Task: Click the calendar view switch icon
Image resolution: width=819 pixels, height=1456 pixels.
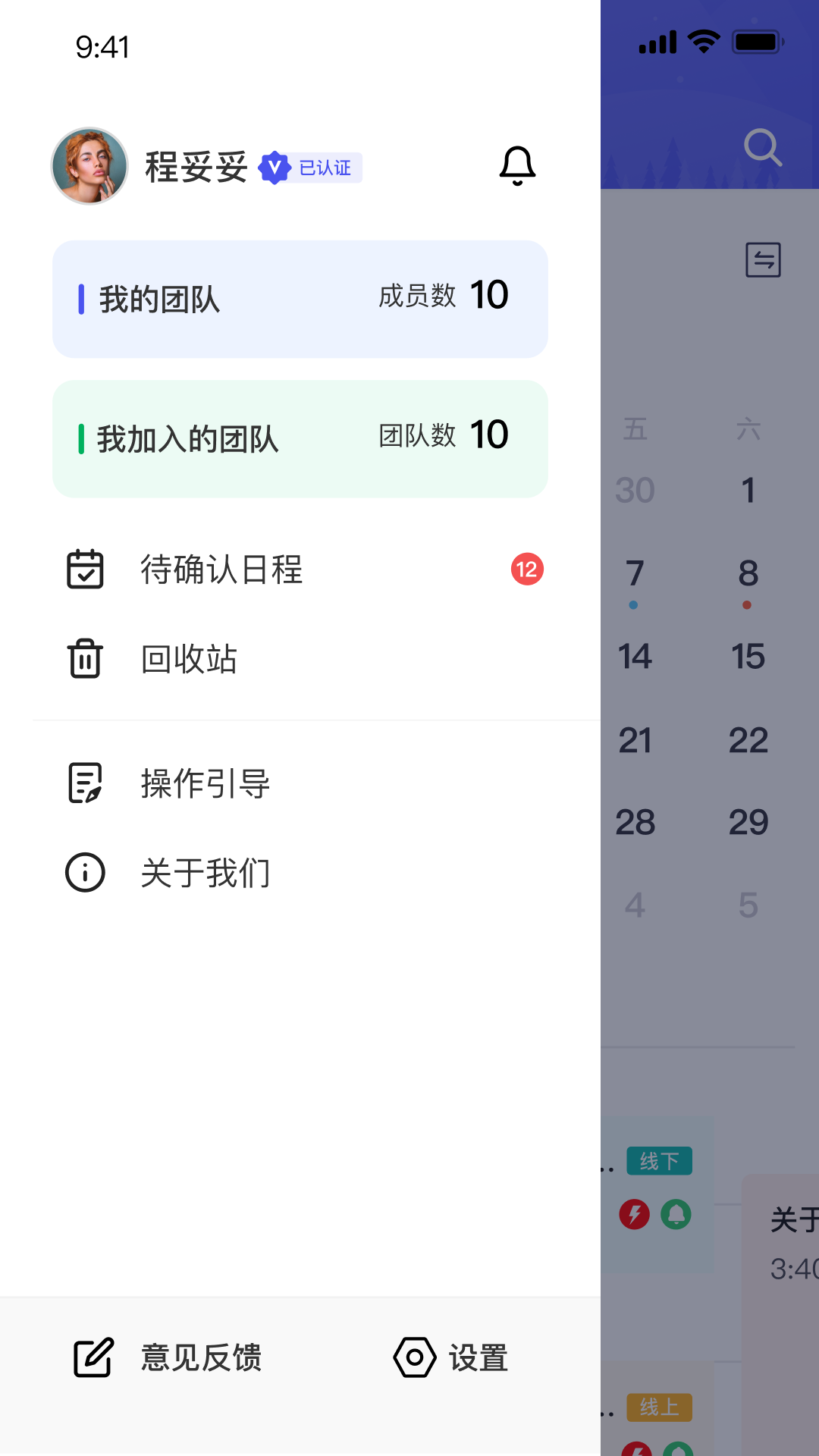Action: click(x=764, y=259)
